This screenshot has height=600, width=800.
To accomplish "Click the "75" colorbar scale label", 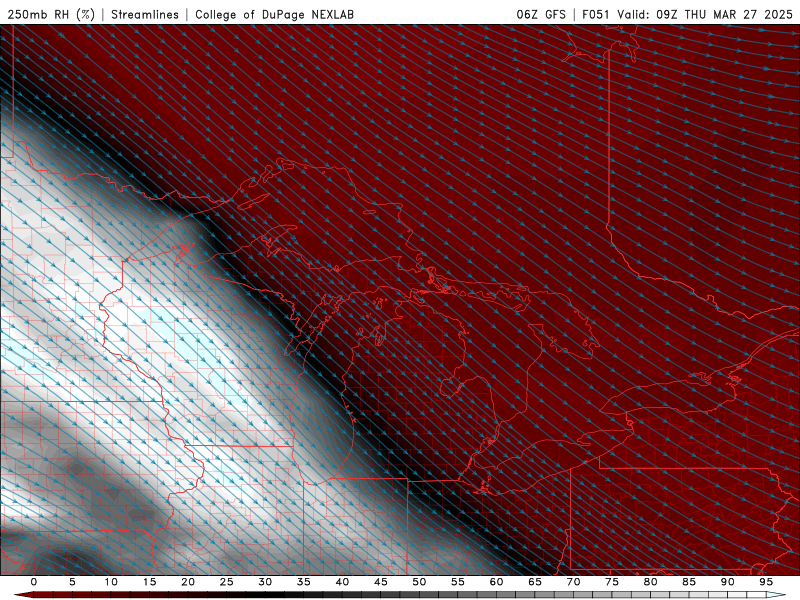I will point(612,582).
